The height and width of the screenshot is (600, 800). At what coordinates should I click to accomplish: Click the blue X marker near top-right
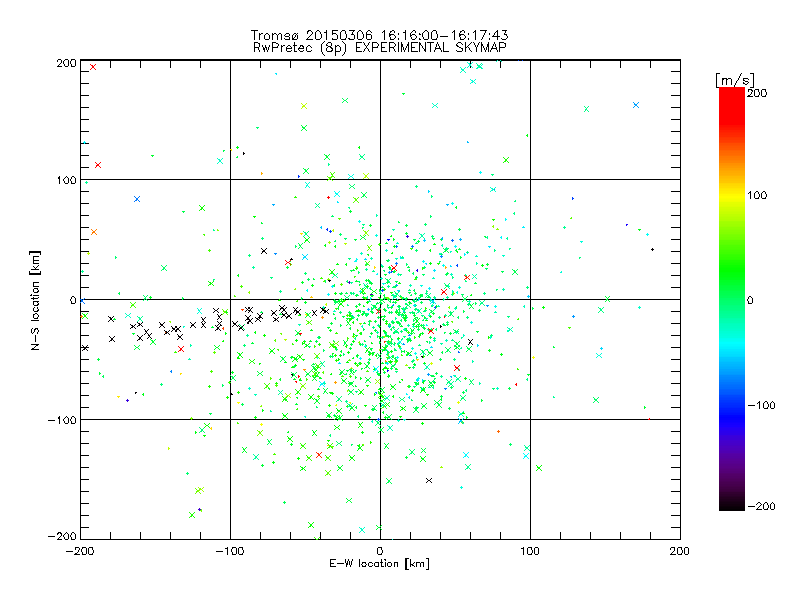pyautogui.click(x=636, y=105)
